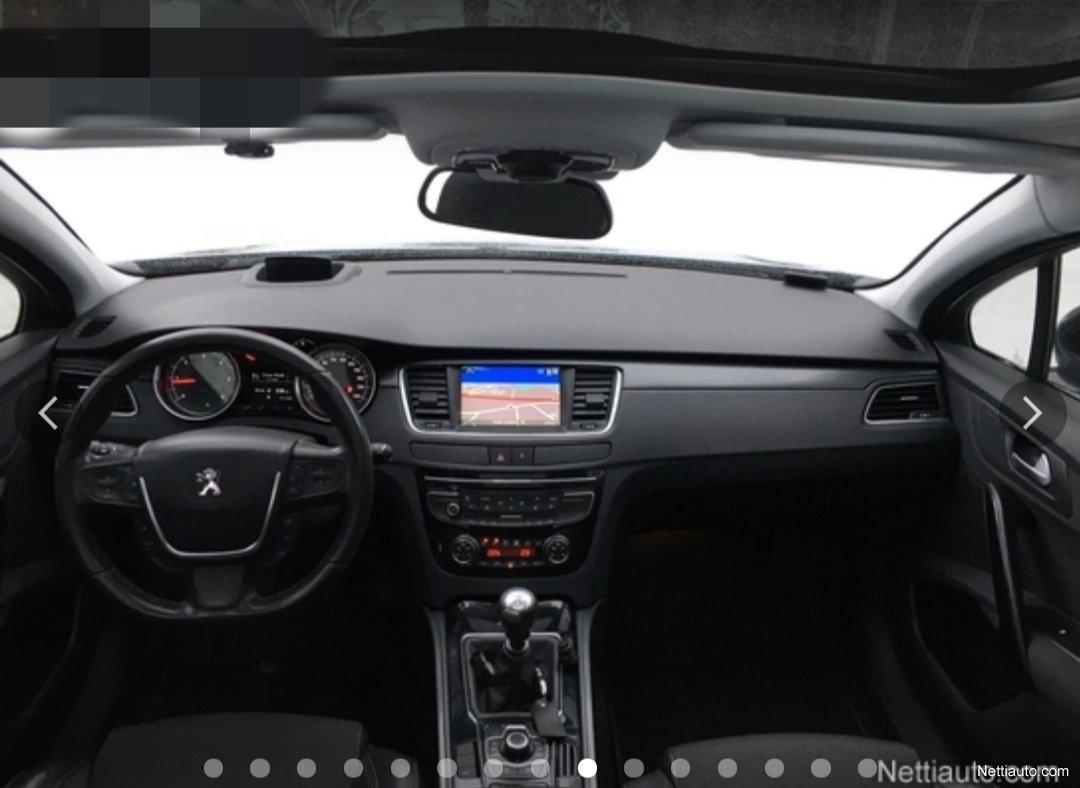The image size is (1080, 788).
Task: Select the seventh gallery pagination dot
Action: (x=493, y=768)
